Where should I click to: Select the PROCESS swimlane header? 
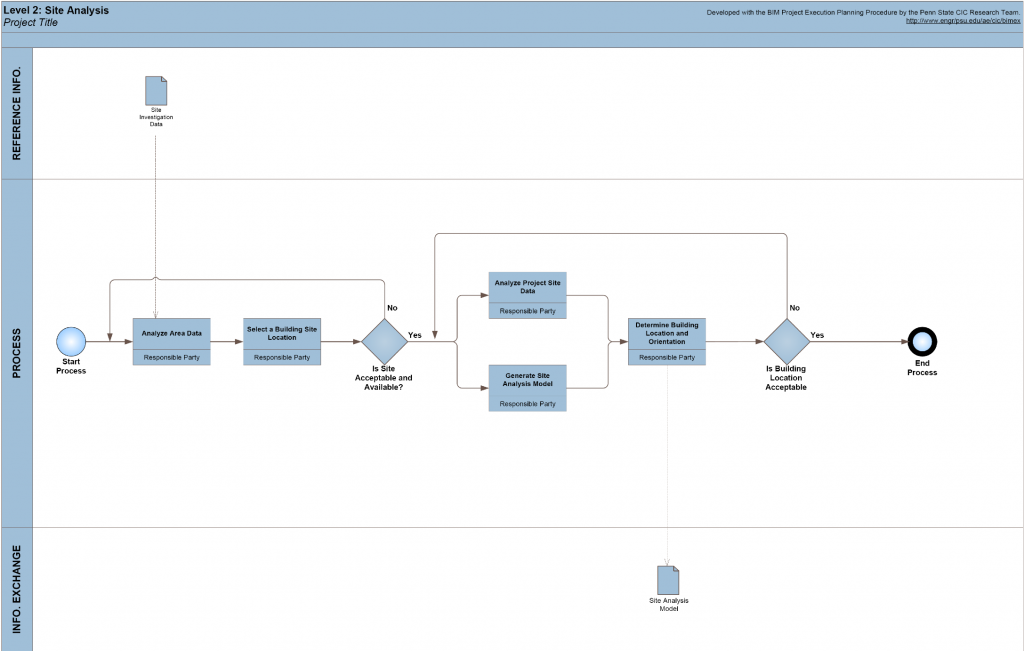[x=17, y=352]
